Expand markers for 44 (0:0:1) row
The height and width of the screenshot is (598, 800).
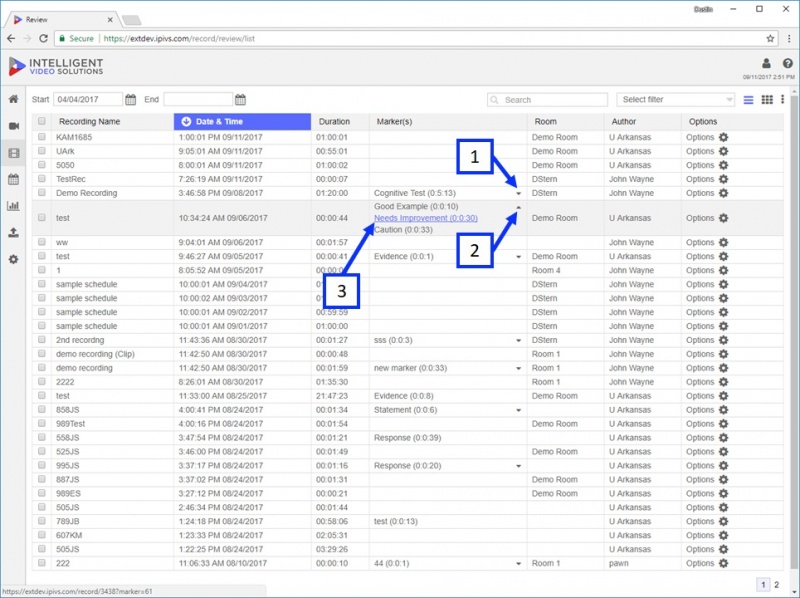coord(518,564)
